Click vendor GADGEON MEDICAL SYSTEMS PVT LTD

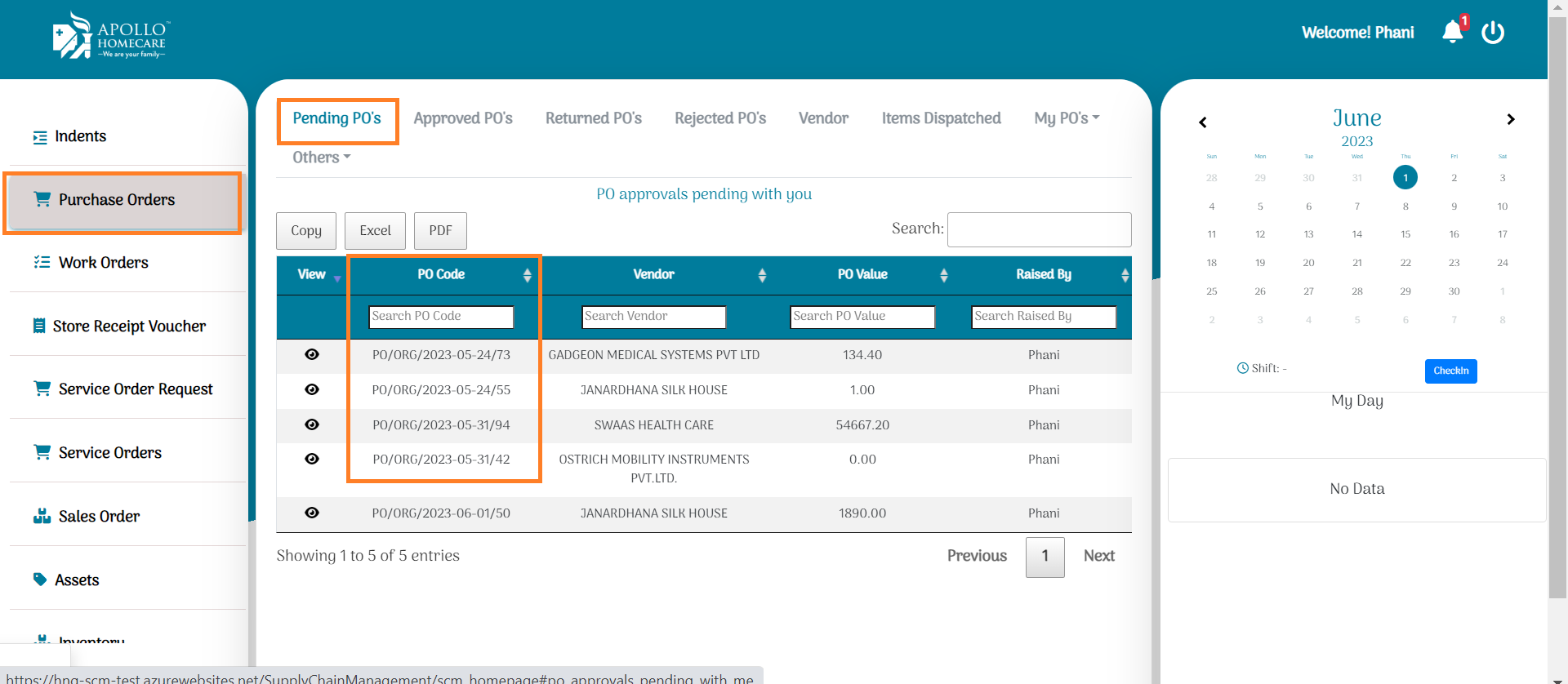(x=654, y=355)
